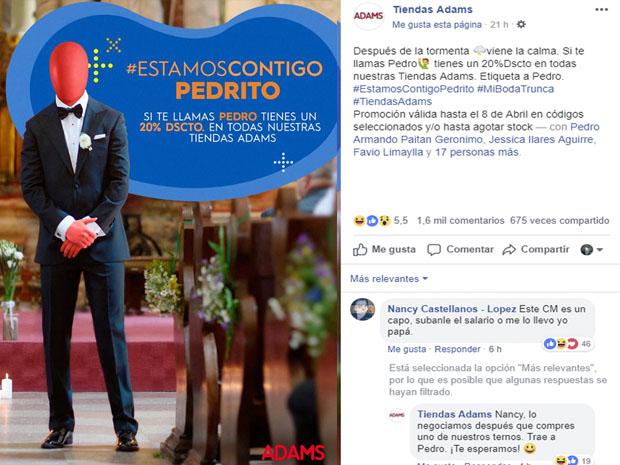View post reaction emojis summary
Screen dimensions: 620x465
(x=372, y=220)
